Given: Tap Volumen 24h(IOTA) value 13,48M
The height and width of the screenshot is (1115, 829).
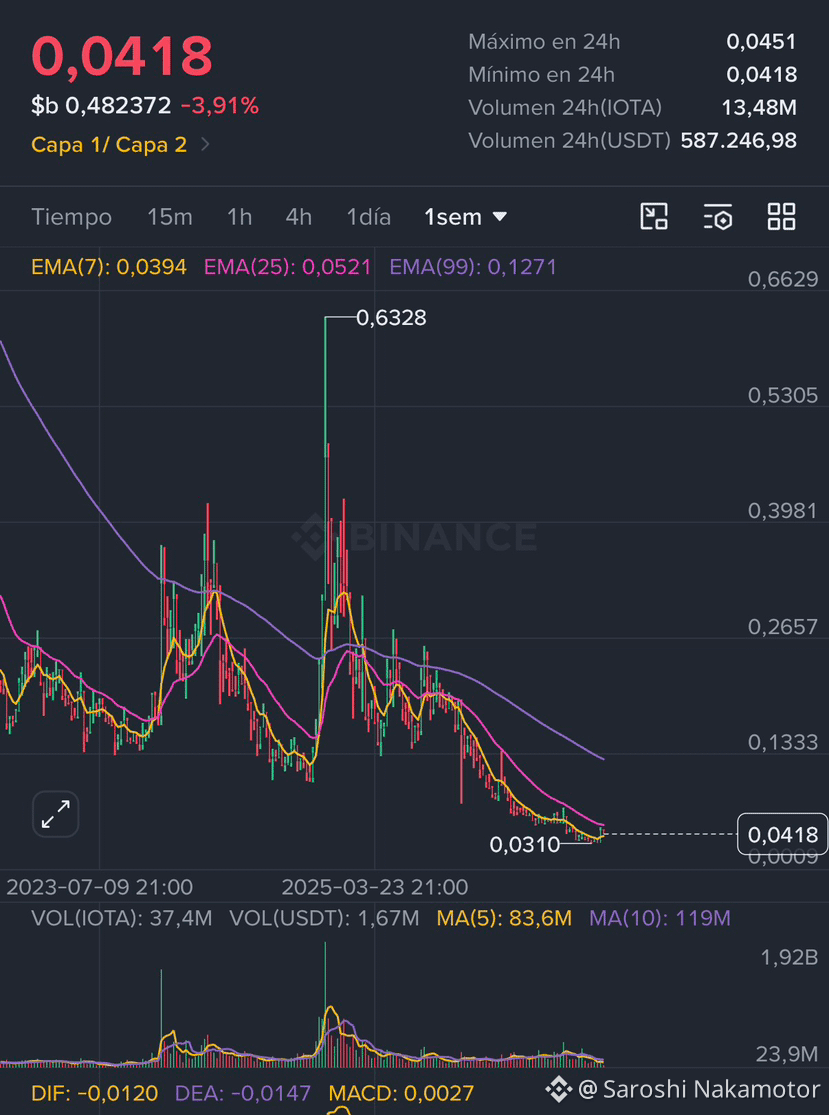Looking at the screenshot, I should coord(759,107).
